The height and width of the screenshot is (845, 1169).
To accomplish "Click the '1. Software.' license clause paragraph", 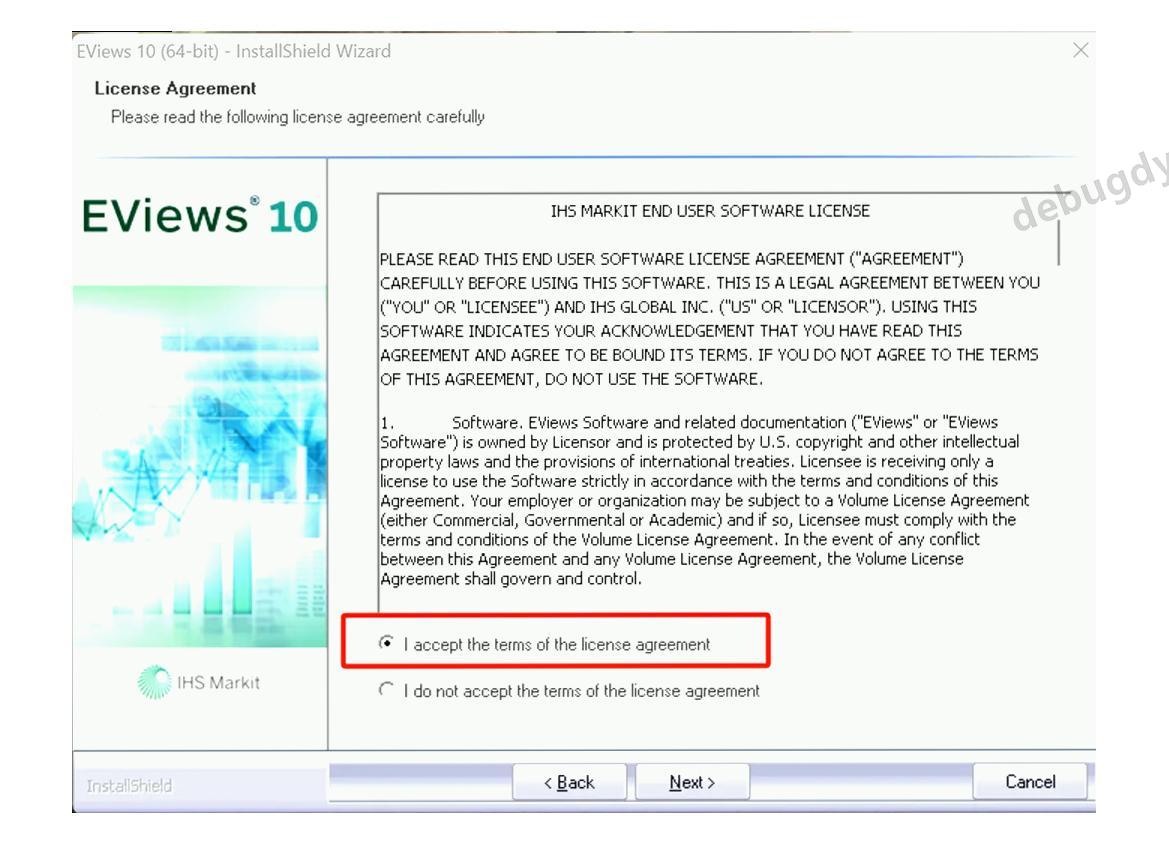I will [x=705, y=500].
